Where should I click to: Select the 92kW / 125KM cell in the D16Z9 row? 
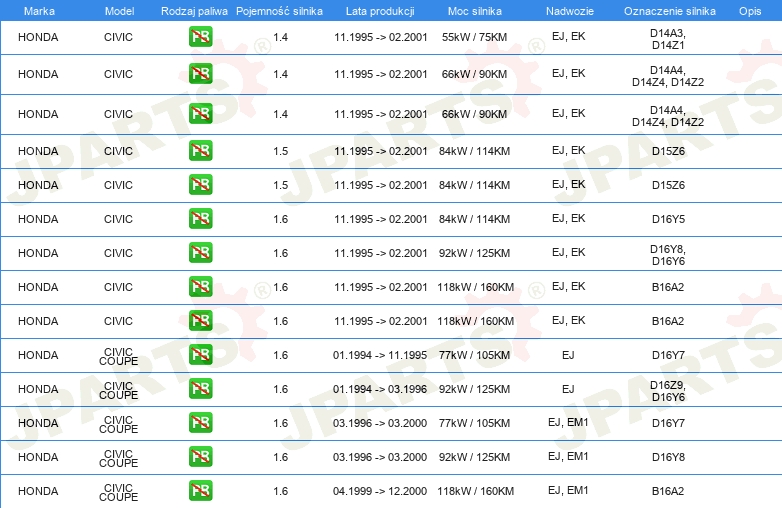point(474,389)
